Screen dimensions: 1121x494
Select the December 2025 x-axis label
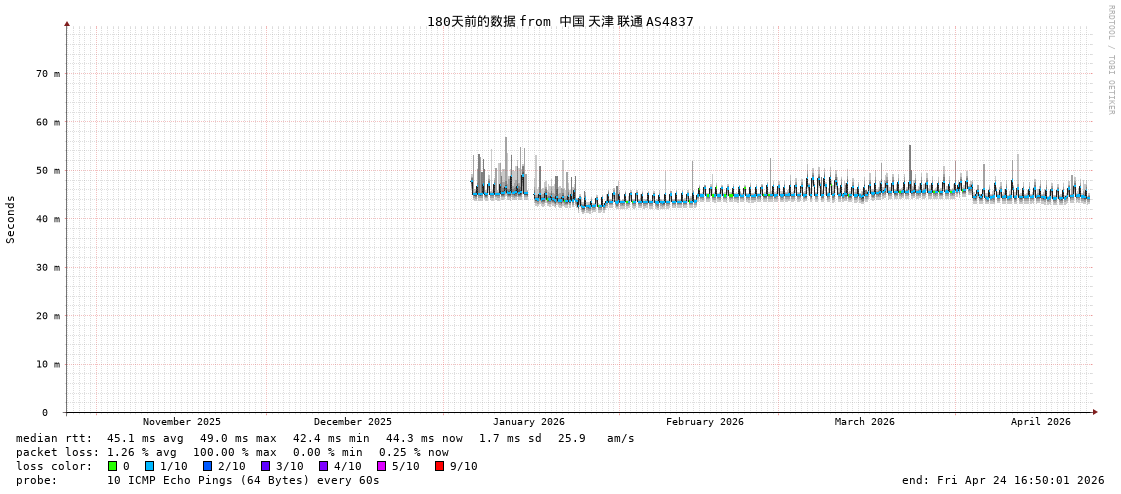pos(353,422)
